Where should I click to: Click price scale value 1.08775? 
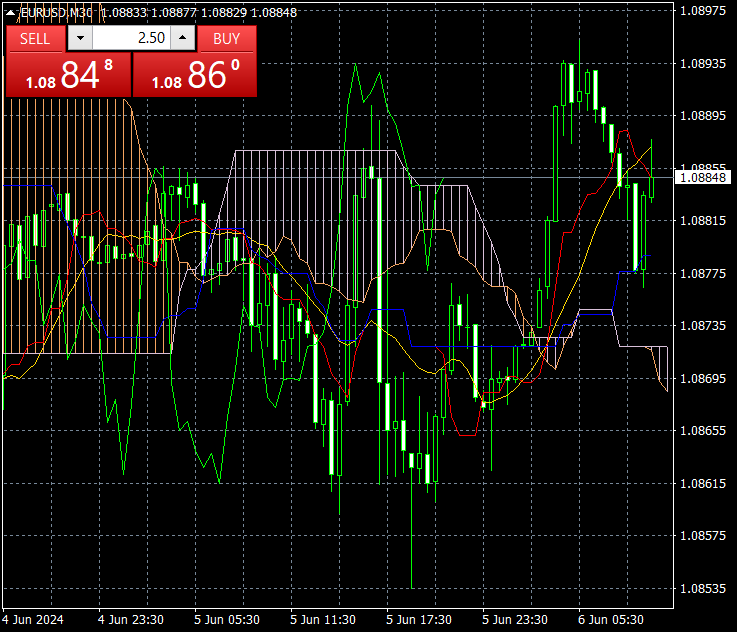tap(703, 273)
